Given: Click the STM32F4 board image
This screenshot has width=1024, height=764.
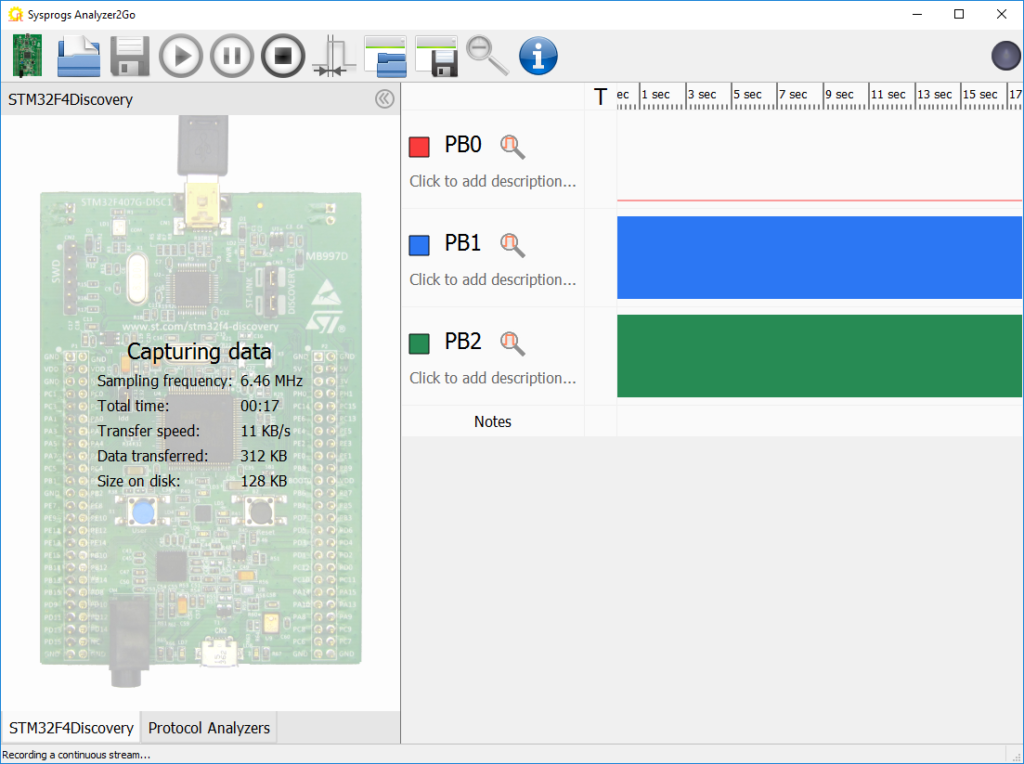Looking at the screenshot, I should click(x=200, y=402).
